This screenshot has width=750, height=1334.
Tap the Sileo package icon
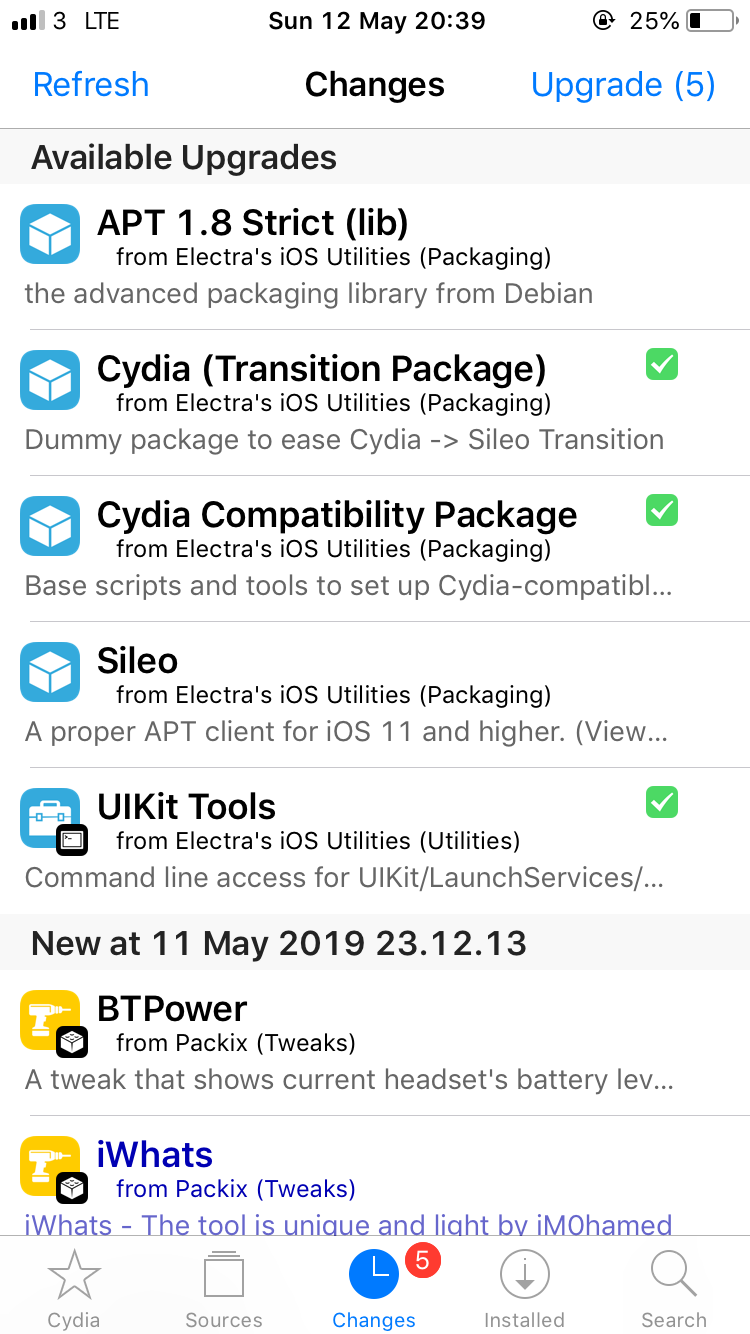click(50, 672)
